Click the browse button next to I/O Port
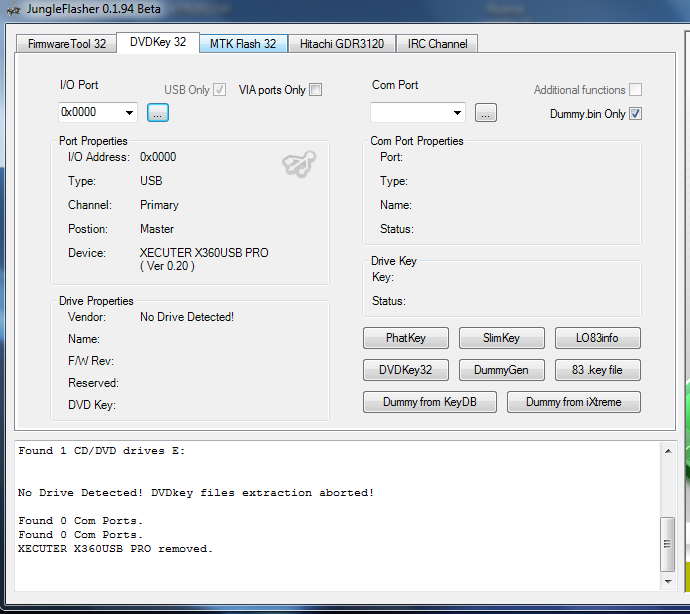This screenshot has width=690, height=614. [158, 113]
